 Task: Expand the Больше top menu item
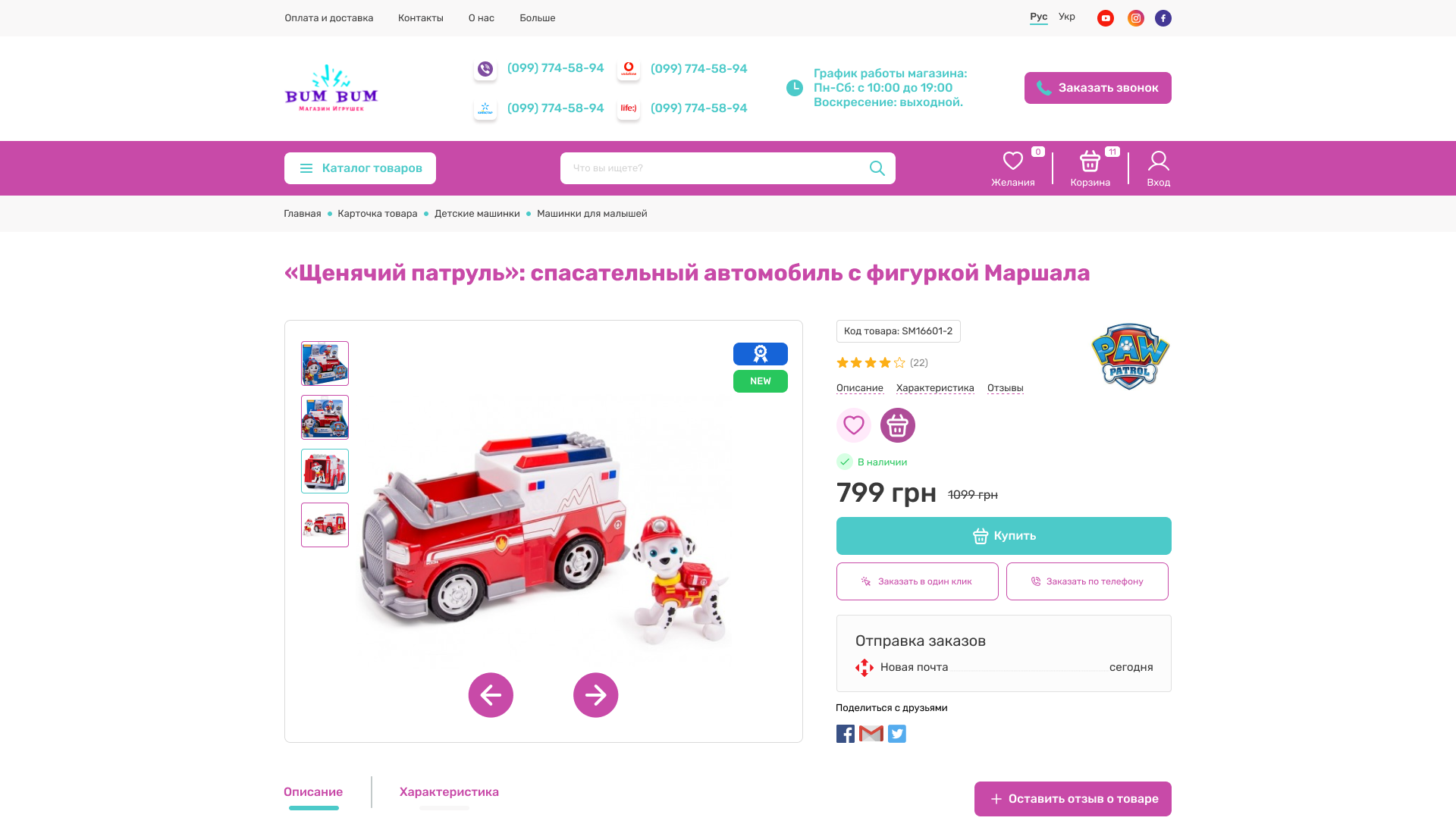pyautogui.click(x=538, y=18)
